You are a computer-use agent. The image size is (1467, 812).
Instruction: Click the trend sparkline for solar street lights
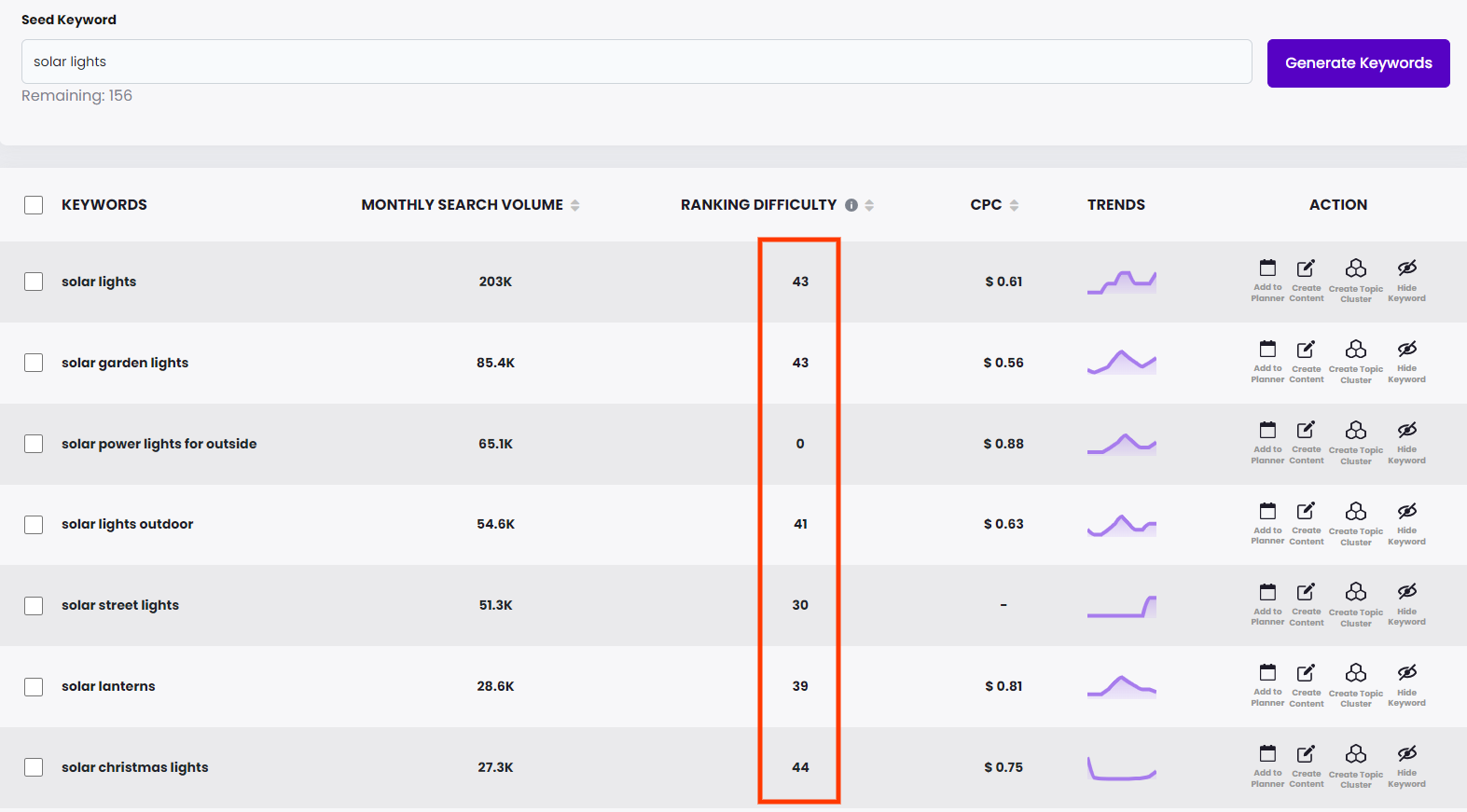coord(1121,606)
